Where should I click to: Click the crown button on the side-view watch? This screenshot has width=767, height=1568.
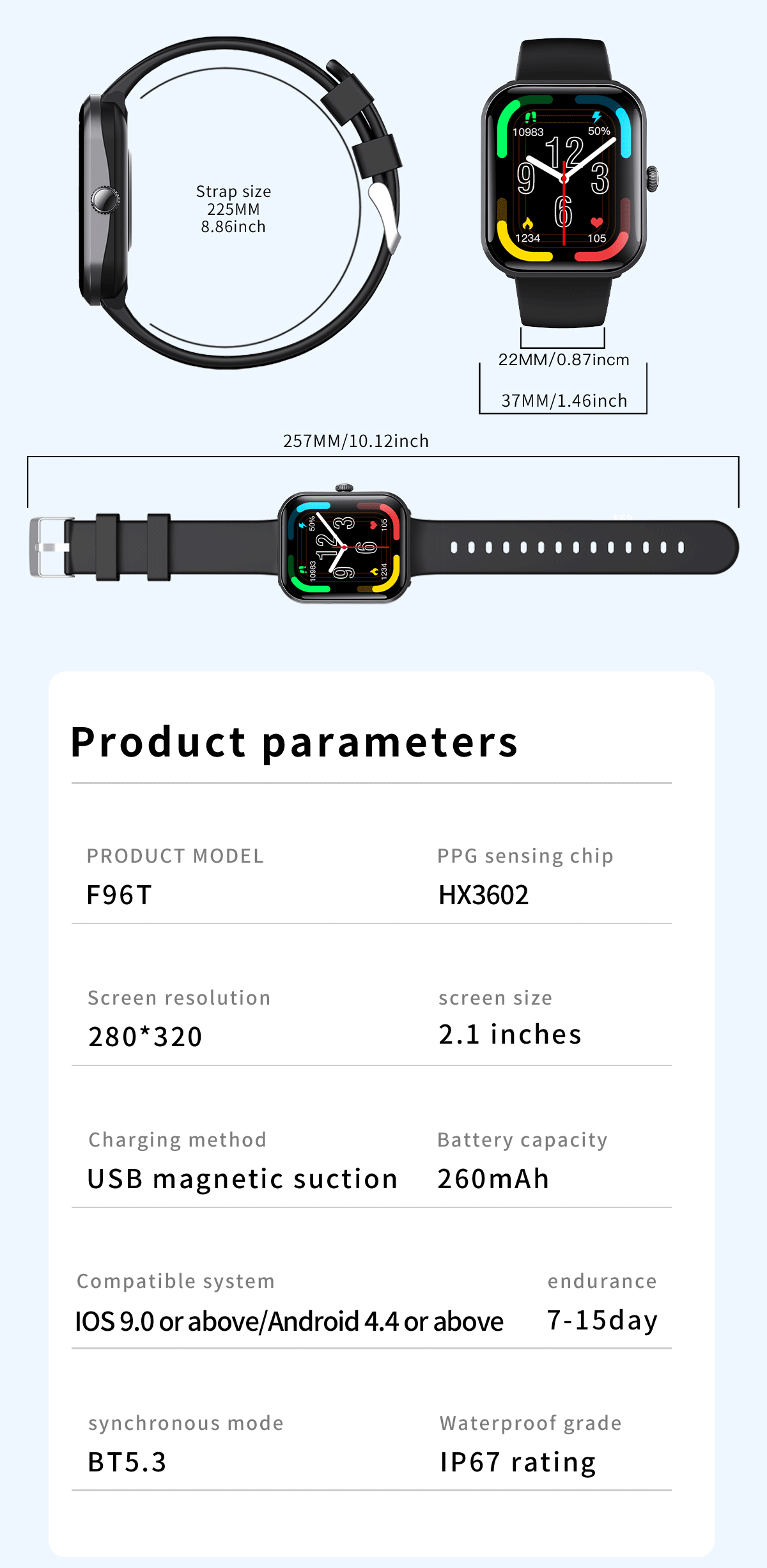(104, 199)
